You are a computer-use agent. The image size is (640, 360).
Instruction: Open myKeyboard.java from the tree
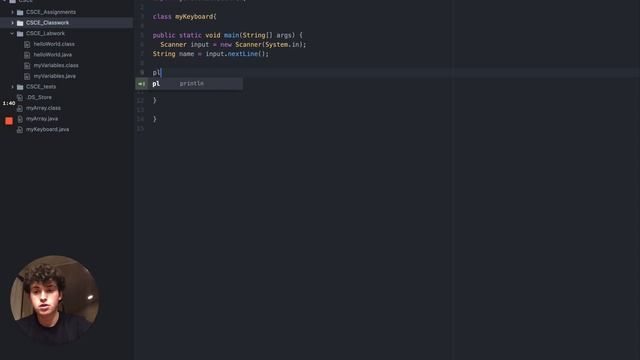(x=47, y=129)
